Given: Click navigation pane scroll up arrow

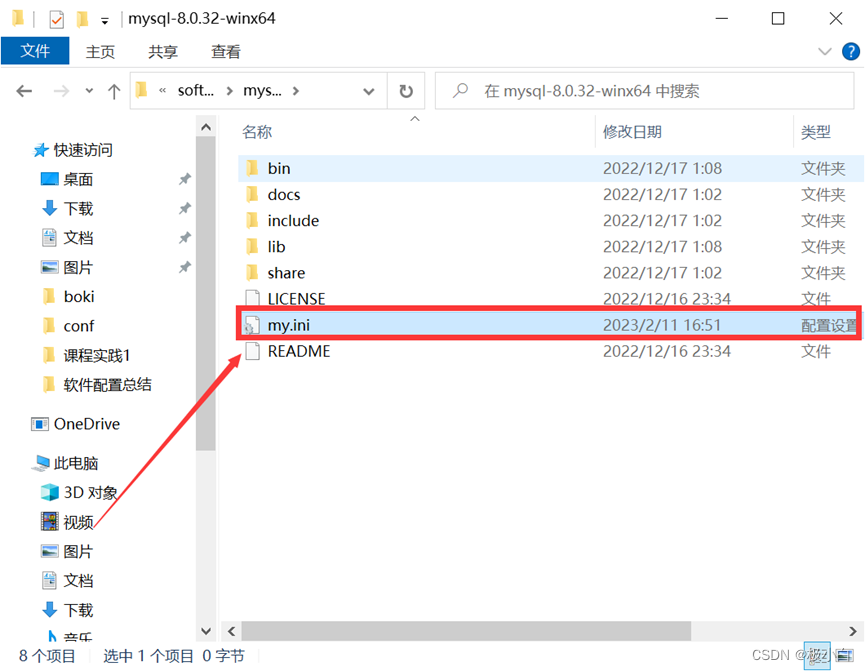Looking at the screenshot, I should click(206, 127).
